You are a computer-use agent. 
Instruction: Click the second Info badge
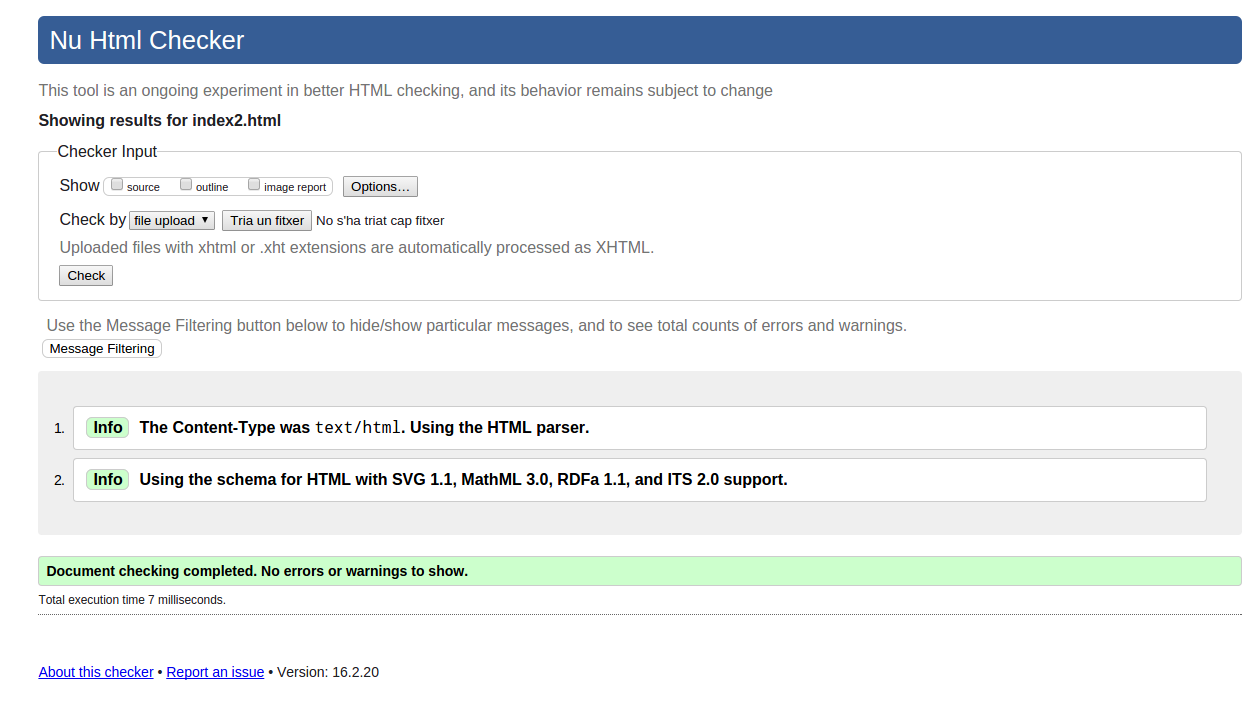pos(107,480)
